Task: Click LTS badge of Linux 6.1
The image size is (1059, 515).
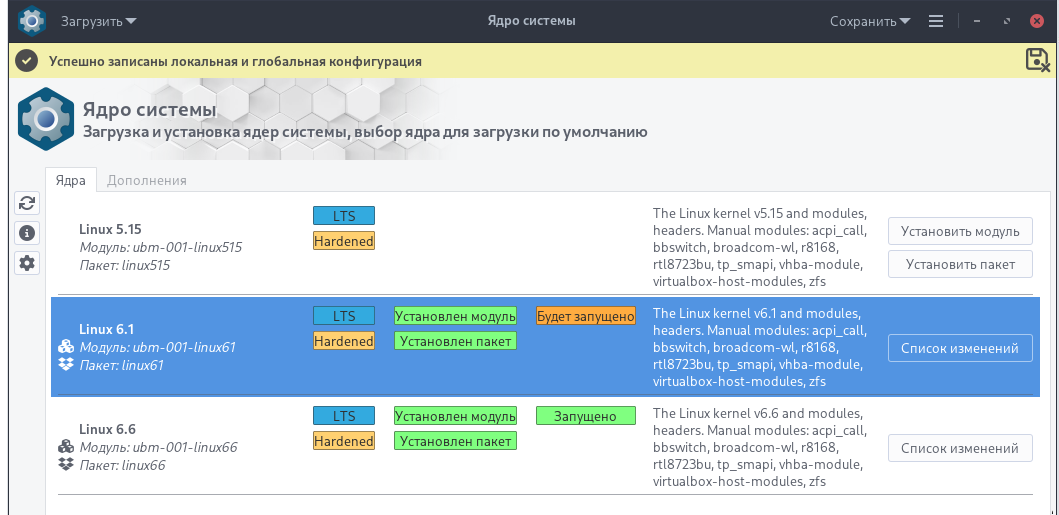Action: point(344,316)
